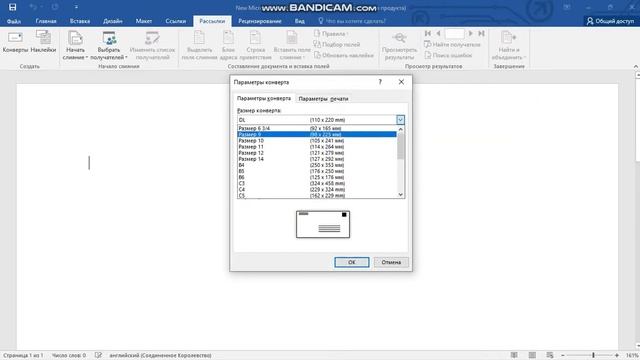Screen dimensions: 640x360
Task: Select Размер 9 in the list
Action: tap(317, 134)
